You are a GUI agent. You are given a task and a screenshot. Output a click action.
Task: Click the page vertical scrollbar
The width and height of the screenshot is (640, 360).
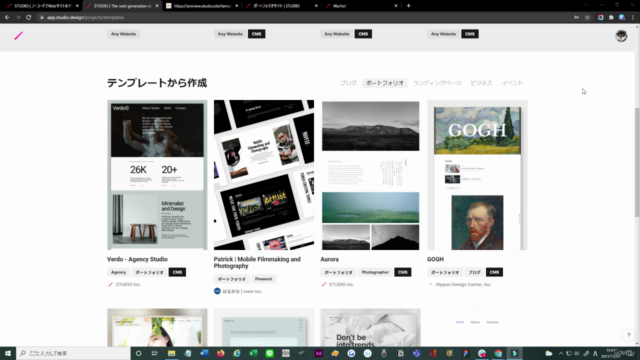[637, 162]
